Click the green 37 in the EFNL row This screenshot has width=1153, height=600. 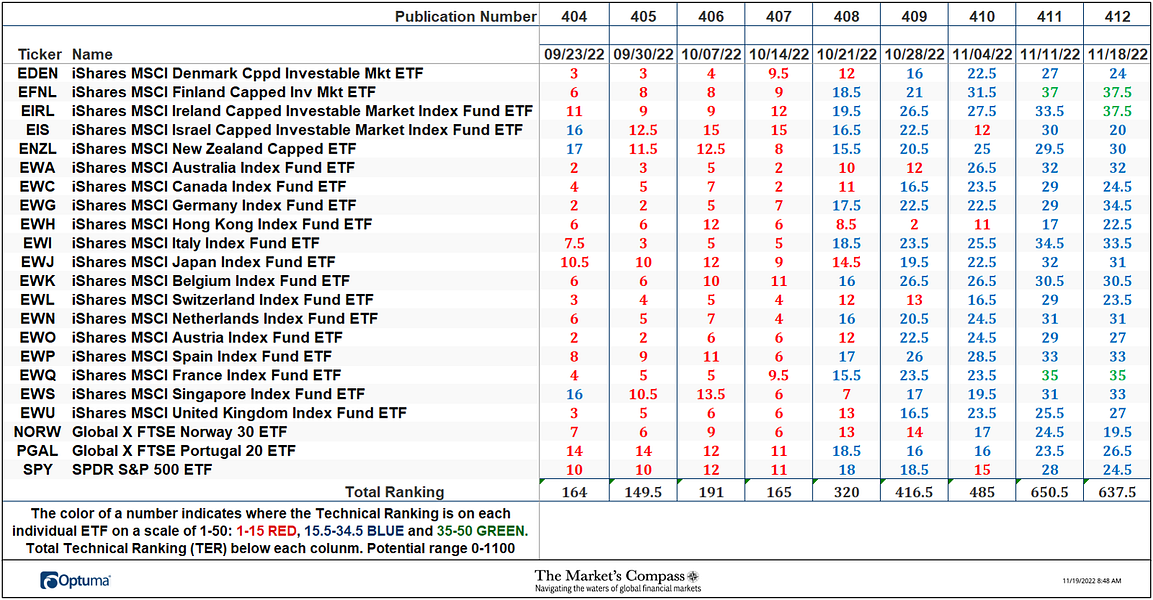click(x=1050, y=93)
